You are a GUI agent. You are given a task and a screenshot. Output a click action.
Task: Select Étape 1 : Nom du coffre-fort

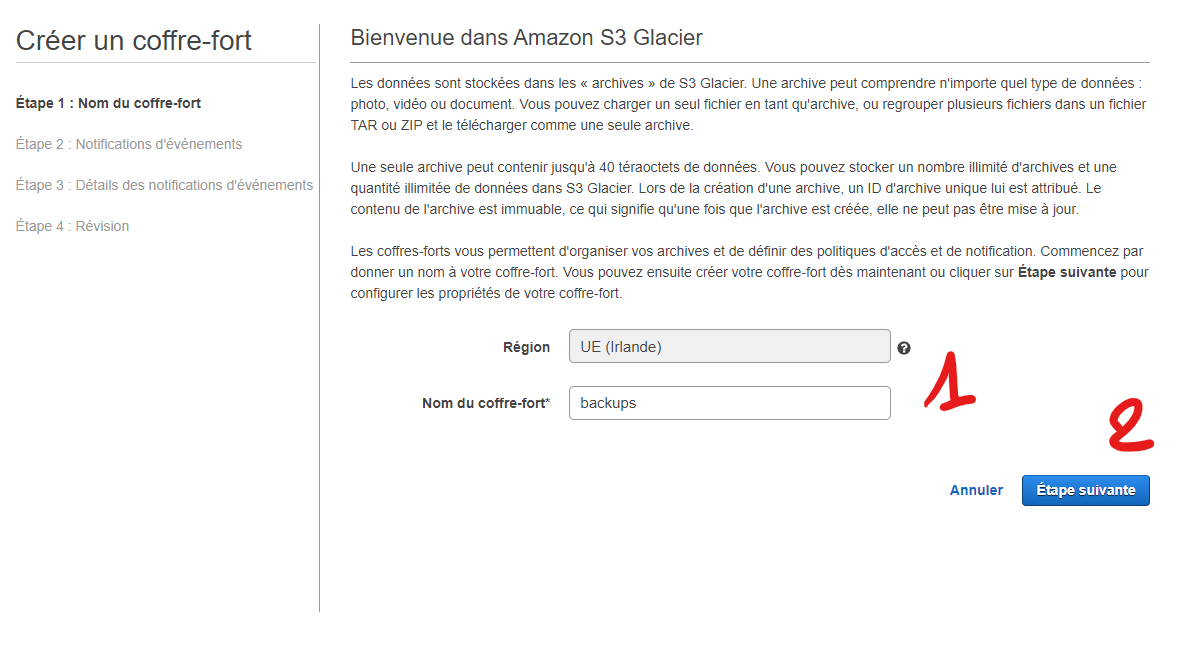coord(108,103)
